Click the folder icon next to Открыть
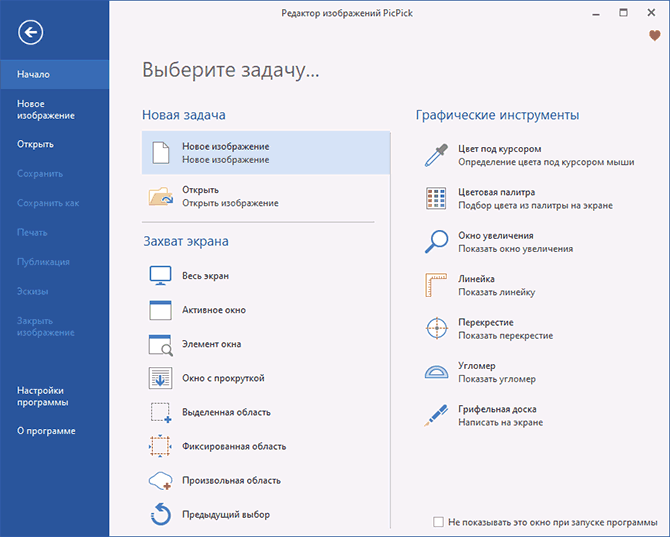670x537 pixels. click(x=161, y=197)
